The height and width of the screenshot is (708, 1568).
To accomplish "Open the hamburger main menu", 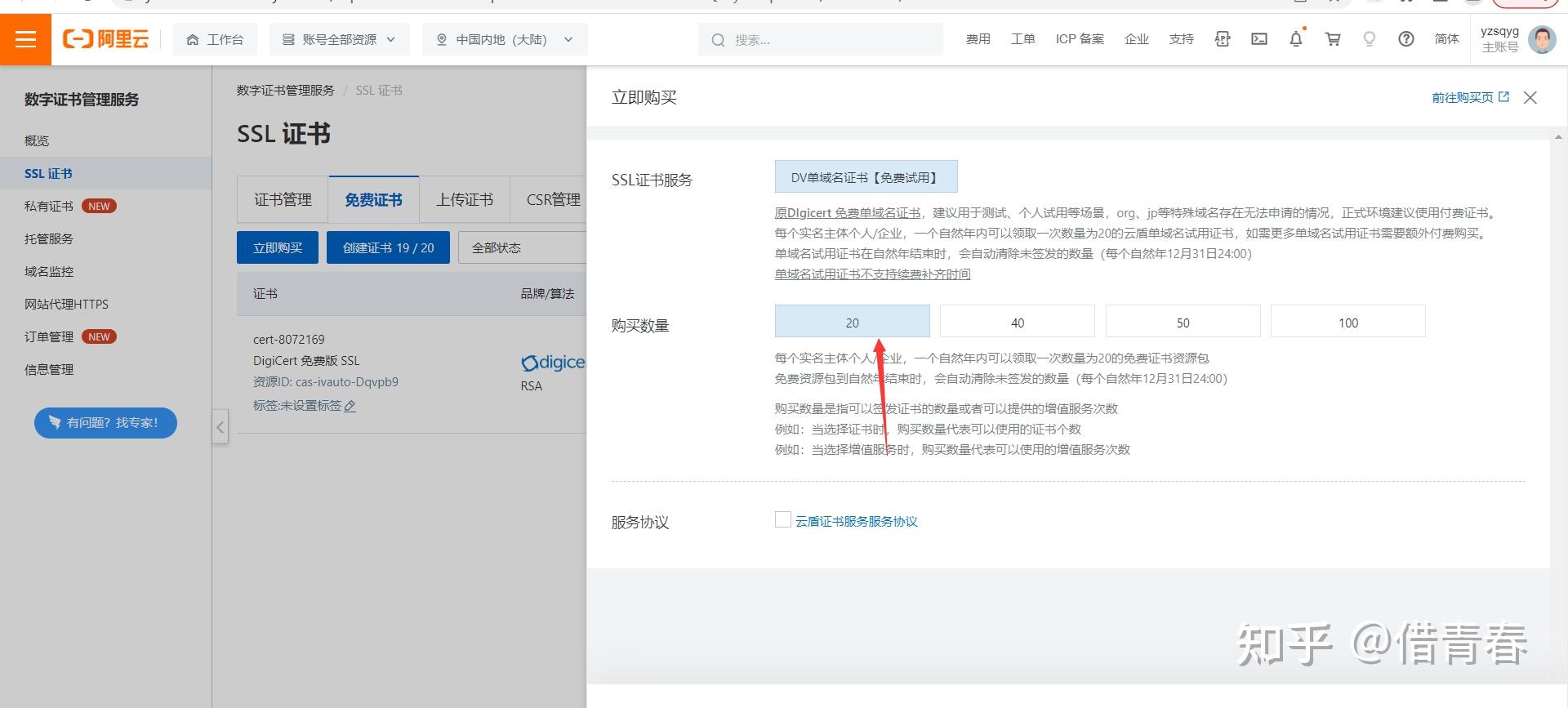I will point(25,39).
